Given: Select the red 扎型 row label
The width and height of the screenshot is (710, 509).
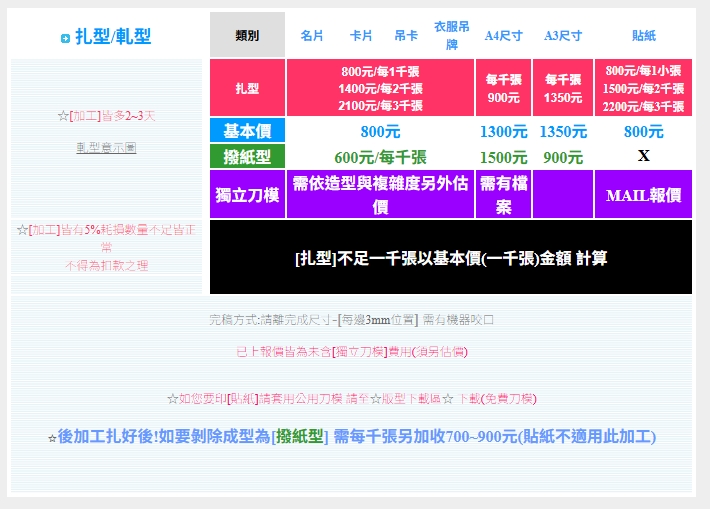Looking at the screenshot, I should coord(247,88).
